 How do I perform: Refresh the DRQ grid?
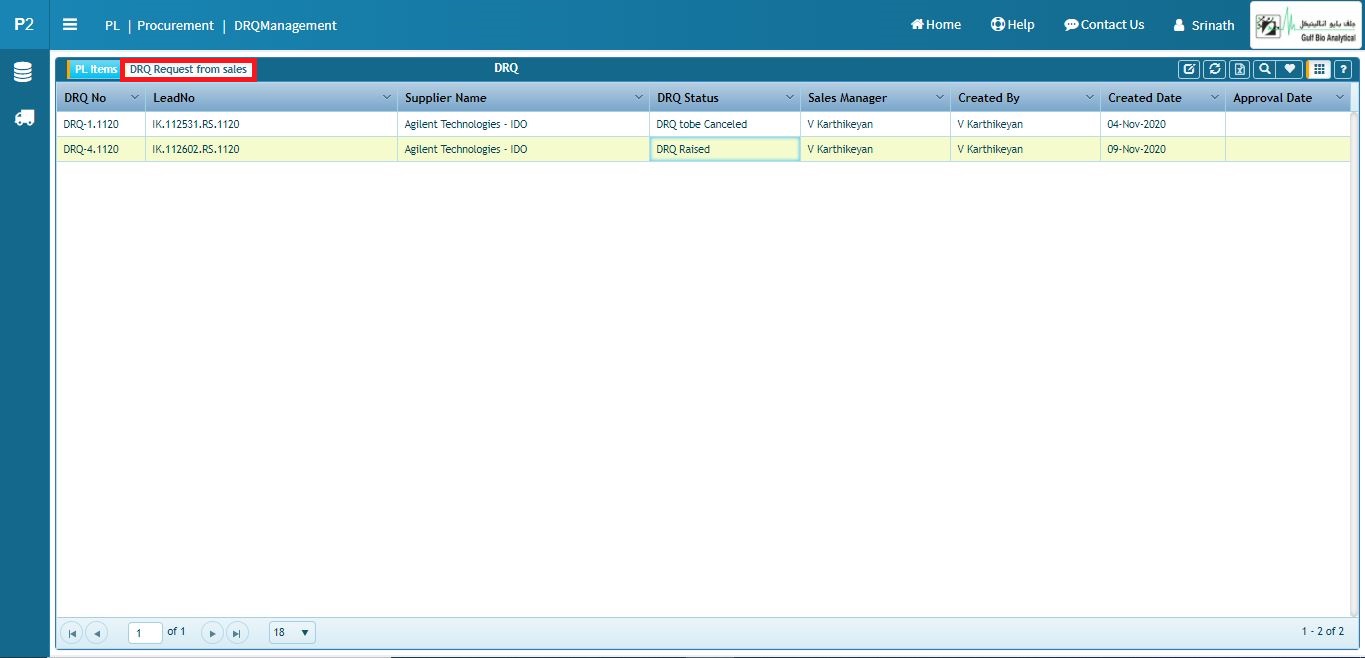(x=1214, y=69)
